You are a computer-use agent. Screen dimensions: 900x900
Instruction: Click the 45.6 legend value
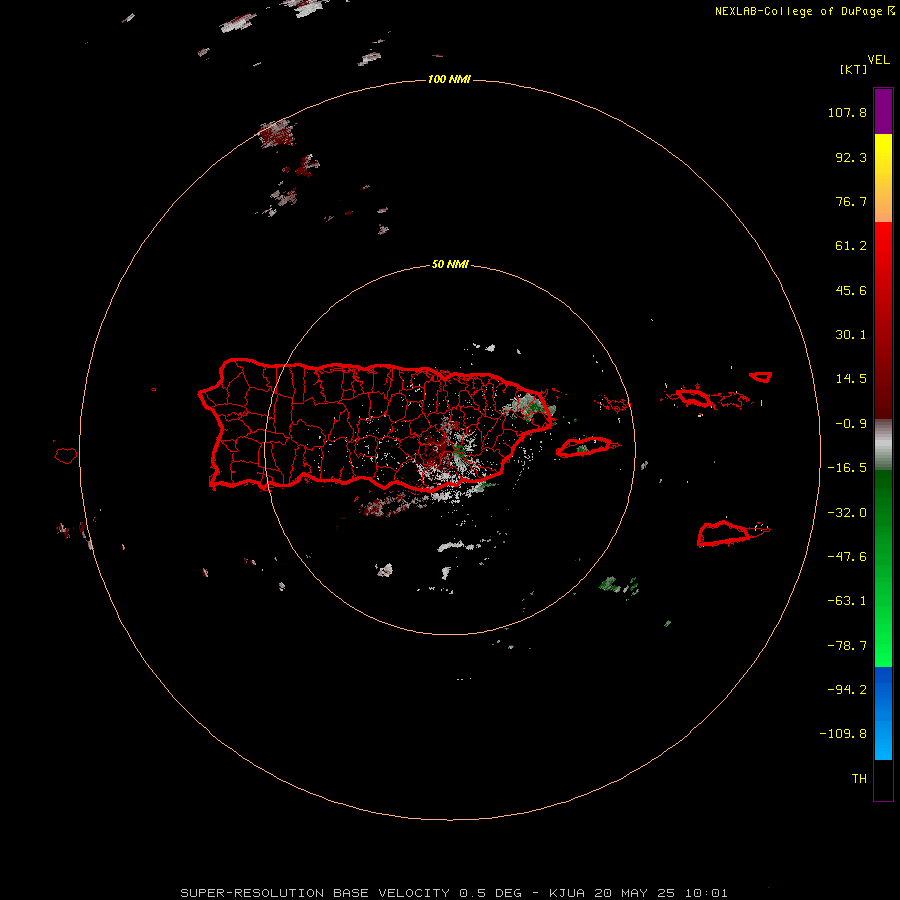[851, 290]
